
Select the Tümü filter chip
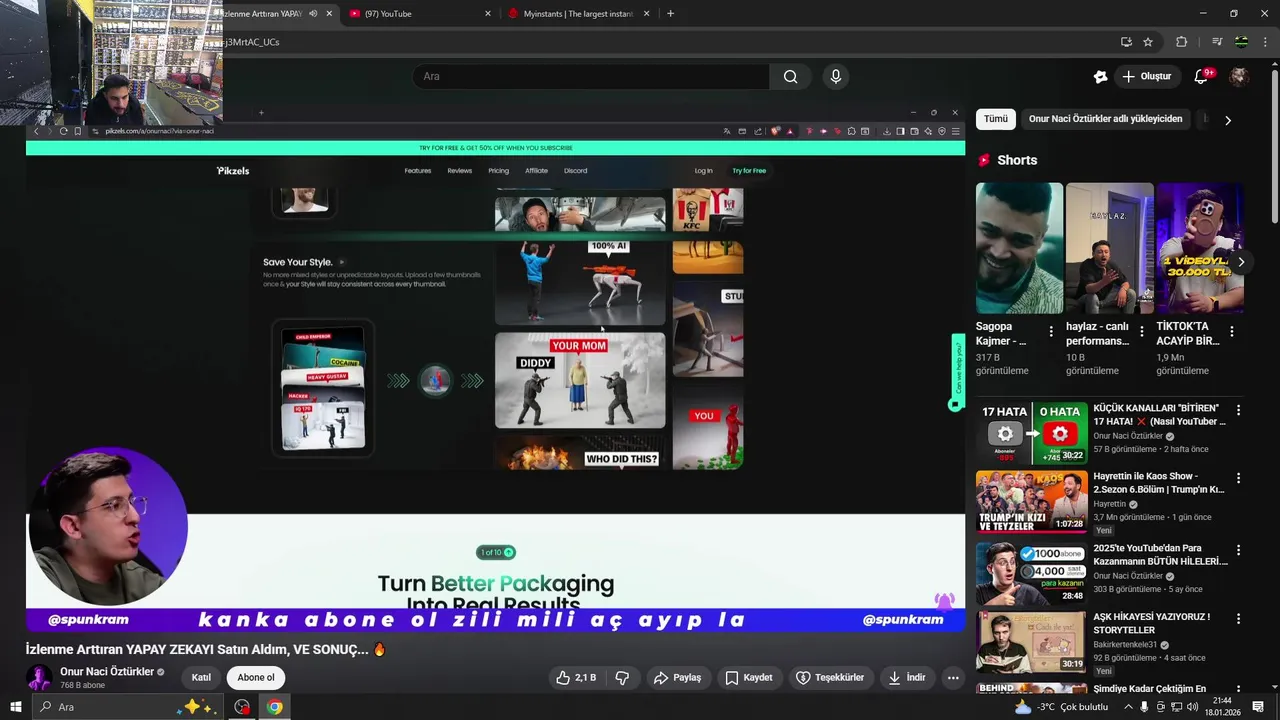(x=996, y=119)
